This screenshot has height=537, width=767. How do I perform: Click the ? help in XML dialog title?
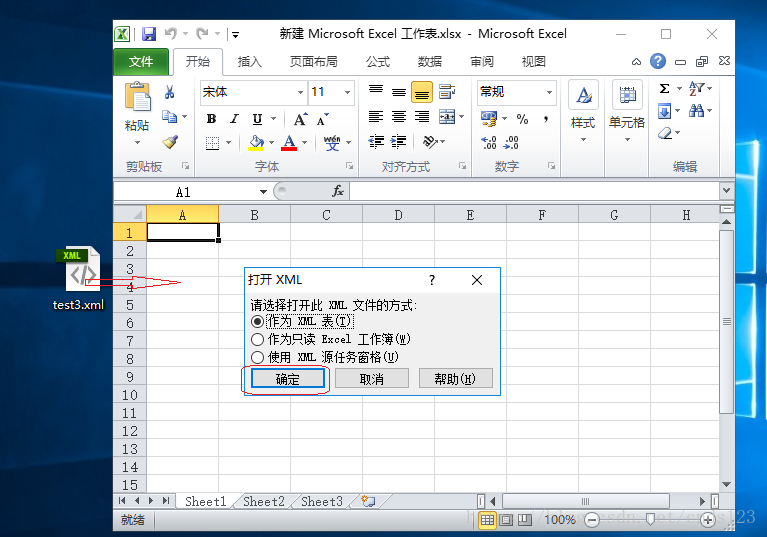pos(431,280)
